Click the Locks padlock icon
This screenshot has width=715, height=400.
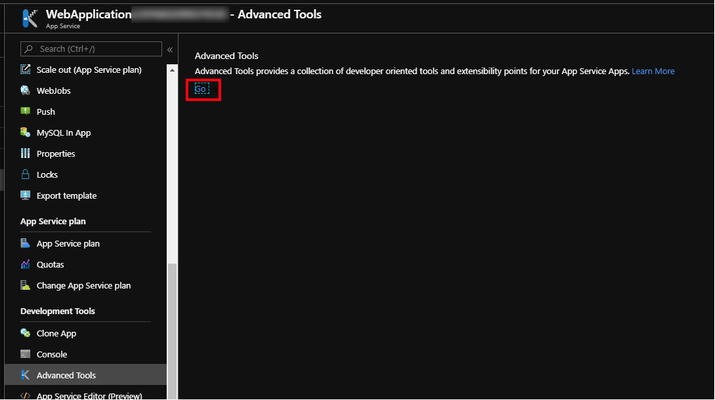(25, 174)
